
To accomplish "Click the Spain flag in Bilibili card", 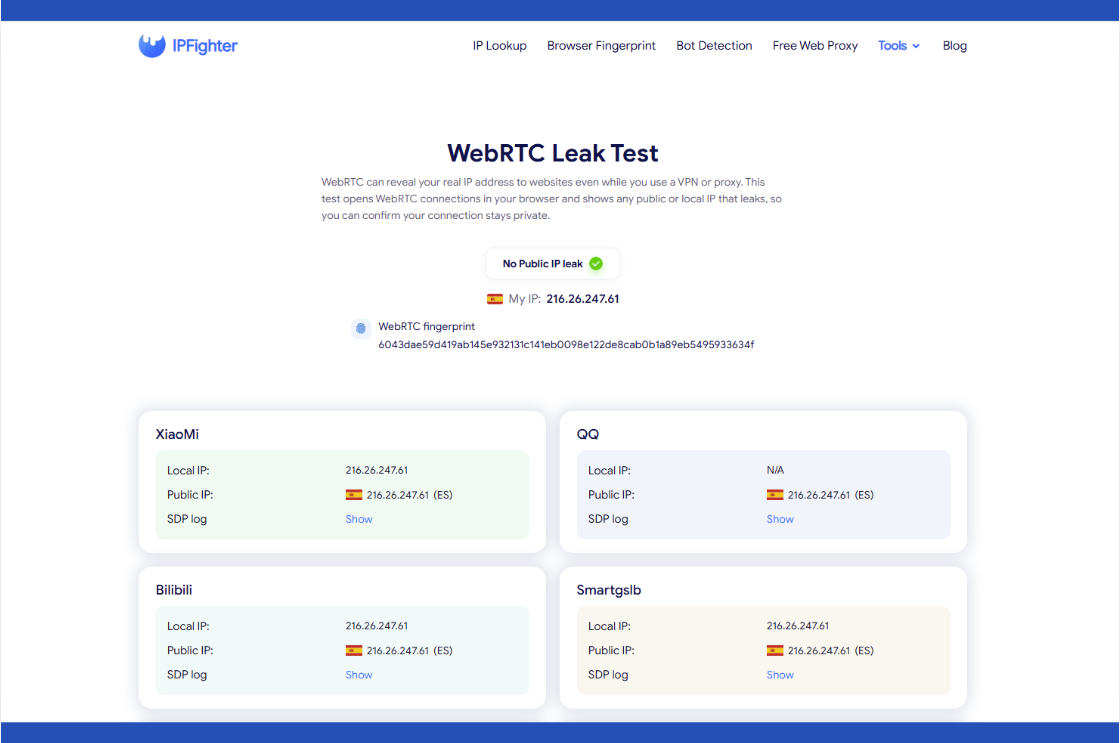I will click(354, 650).
